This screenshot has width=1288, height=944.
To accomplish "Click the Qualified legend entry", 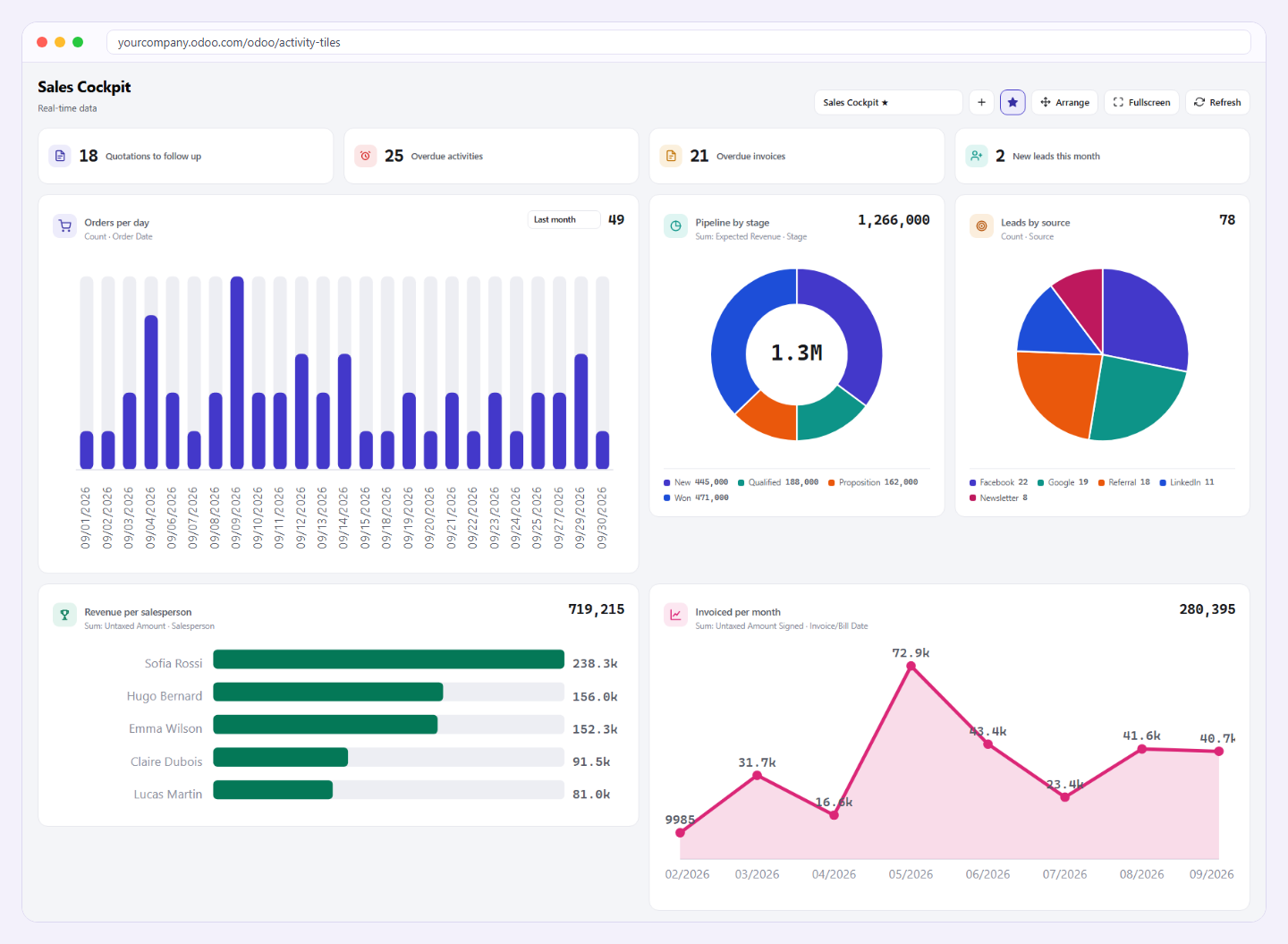I will pos(778,482).
